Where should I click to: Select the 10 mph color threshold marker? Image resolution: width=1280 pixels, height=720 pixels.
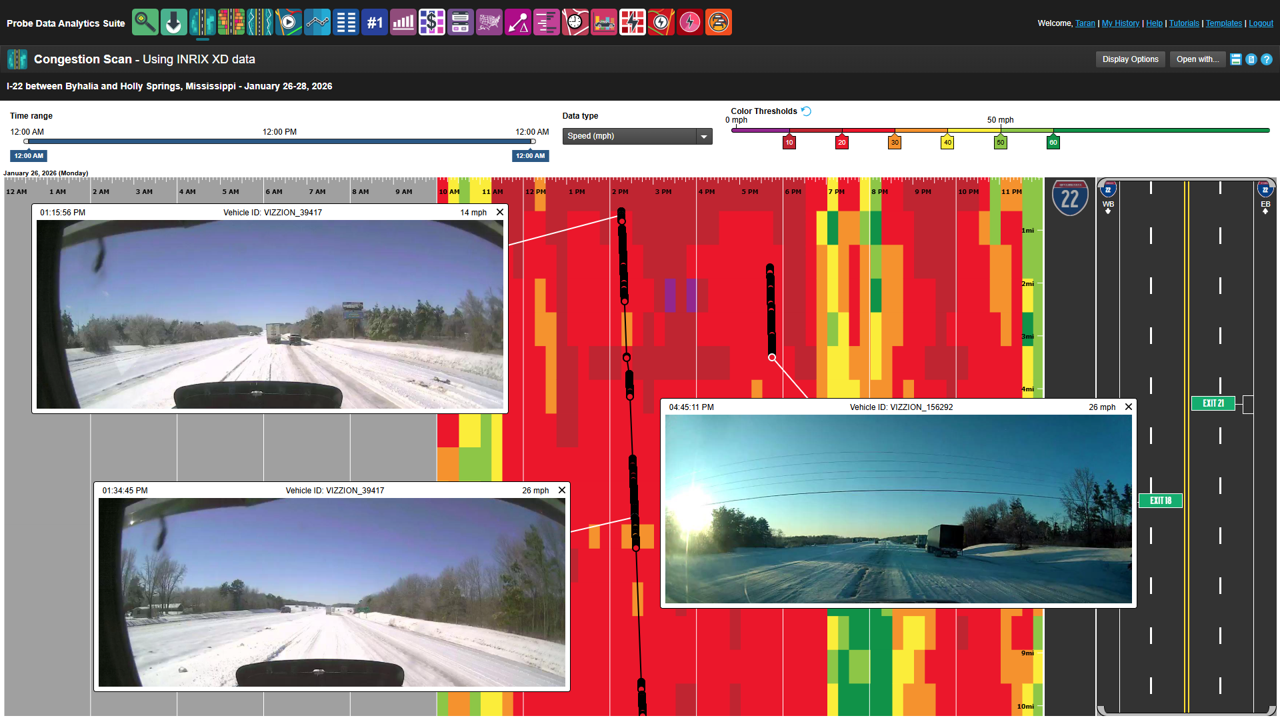[x=789, y=142]
